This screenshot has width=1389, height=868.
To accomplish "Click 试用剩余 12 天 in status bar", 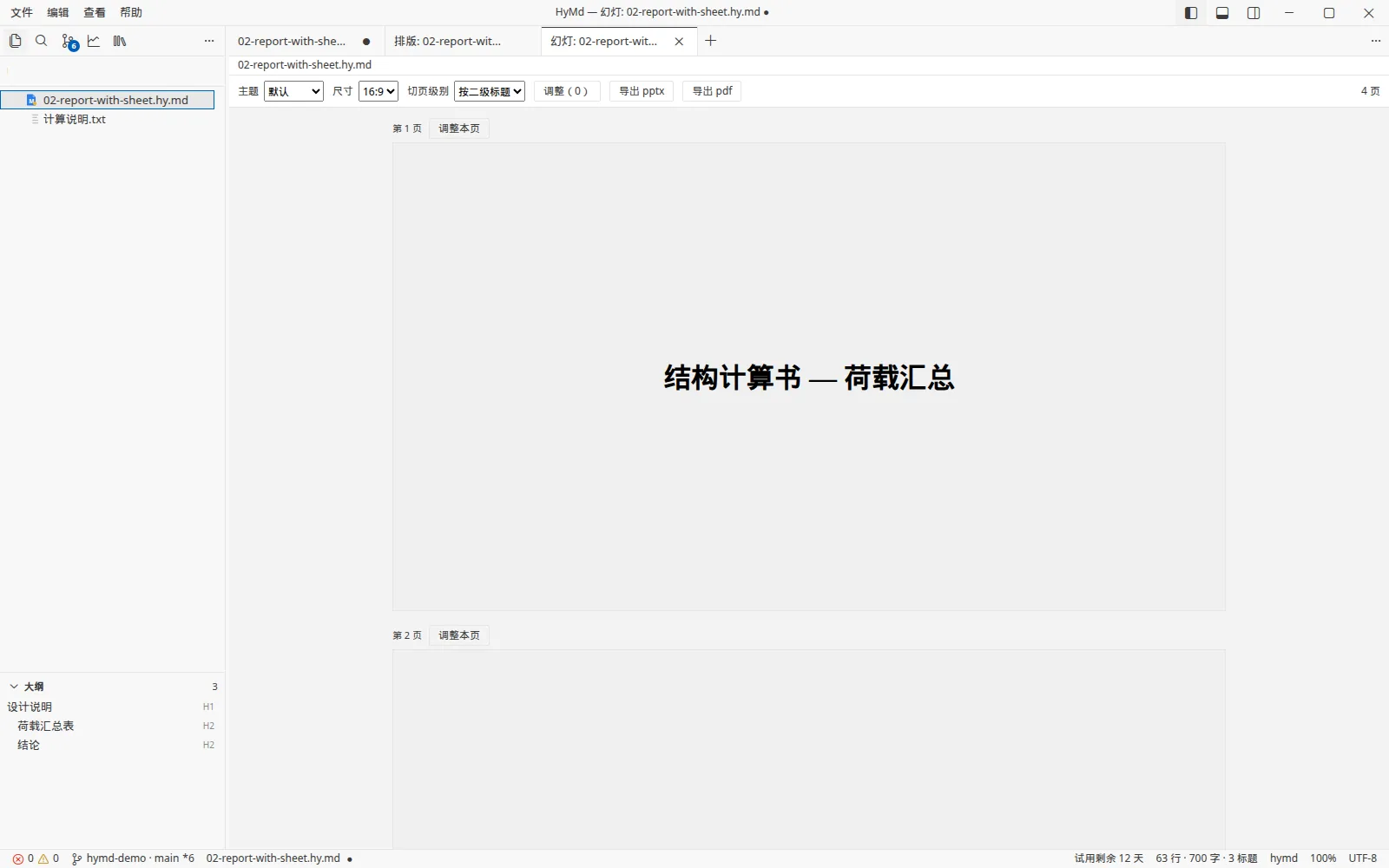I will (x=1109, y=858).
